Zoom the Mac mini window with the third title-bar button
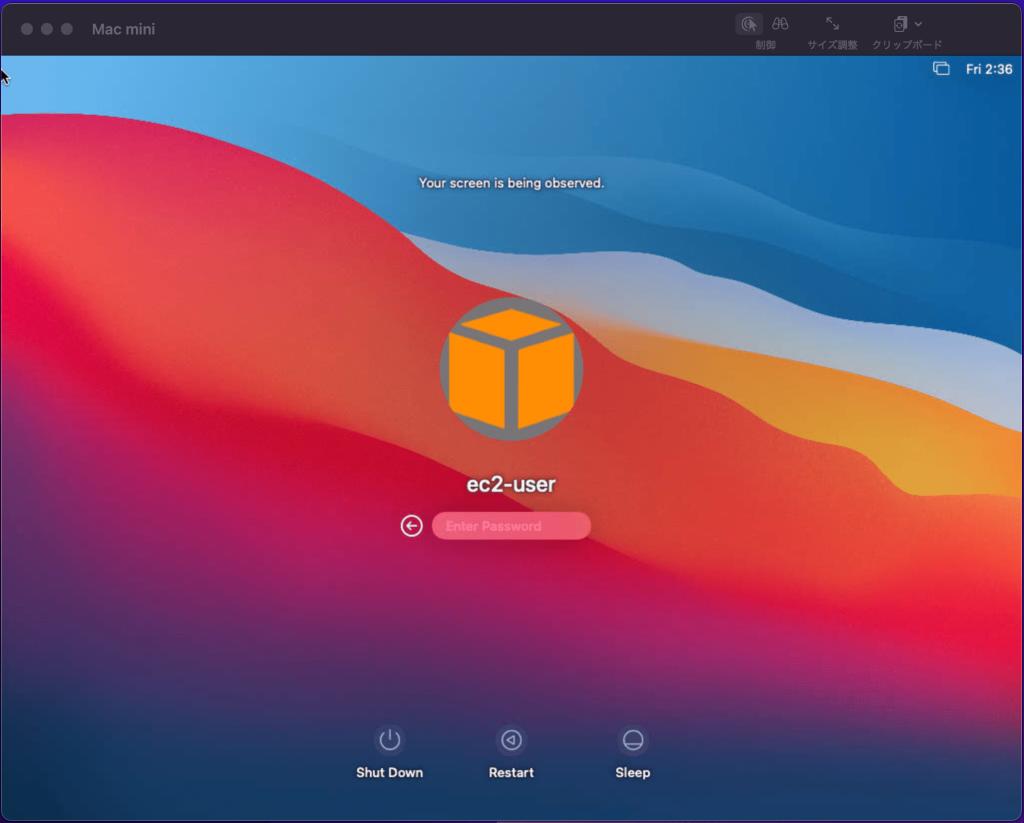1024x823 pixels. pyautogui.click(x=67, y=29)
